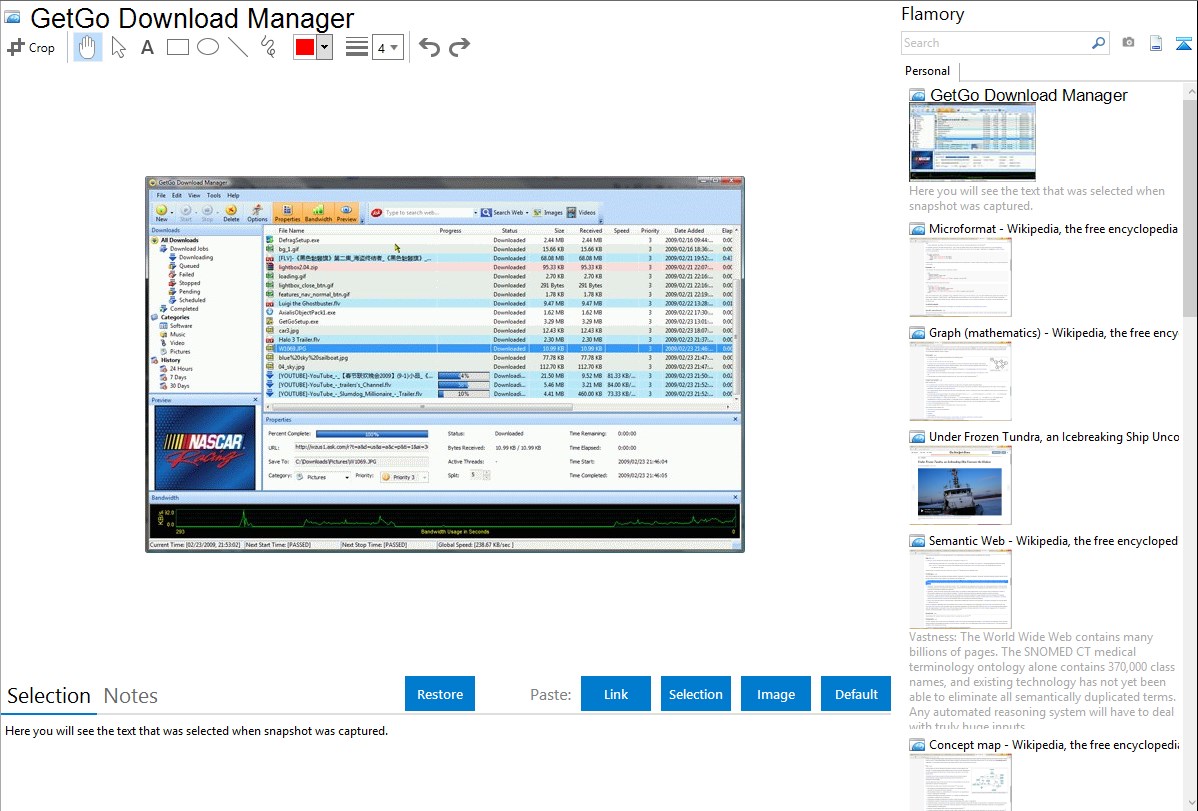
Task: Click the red annotation color swatch
Action: (305, 47)
